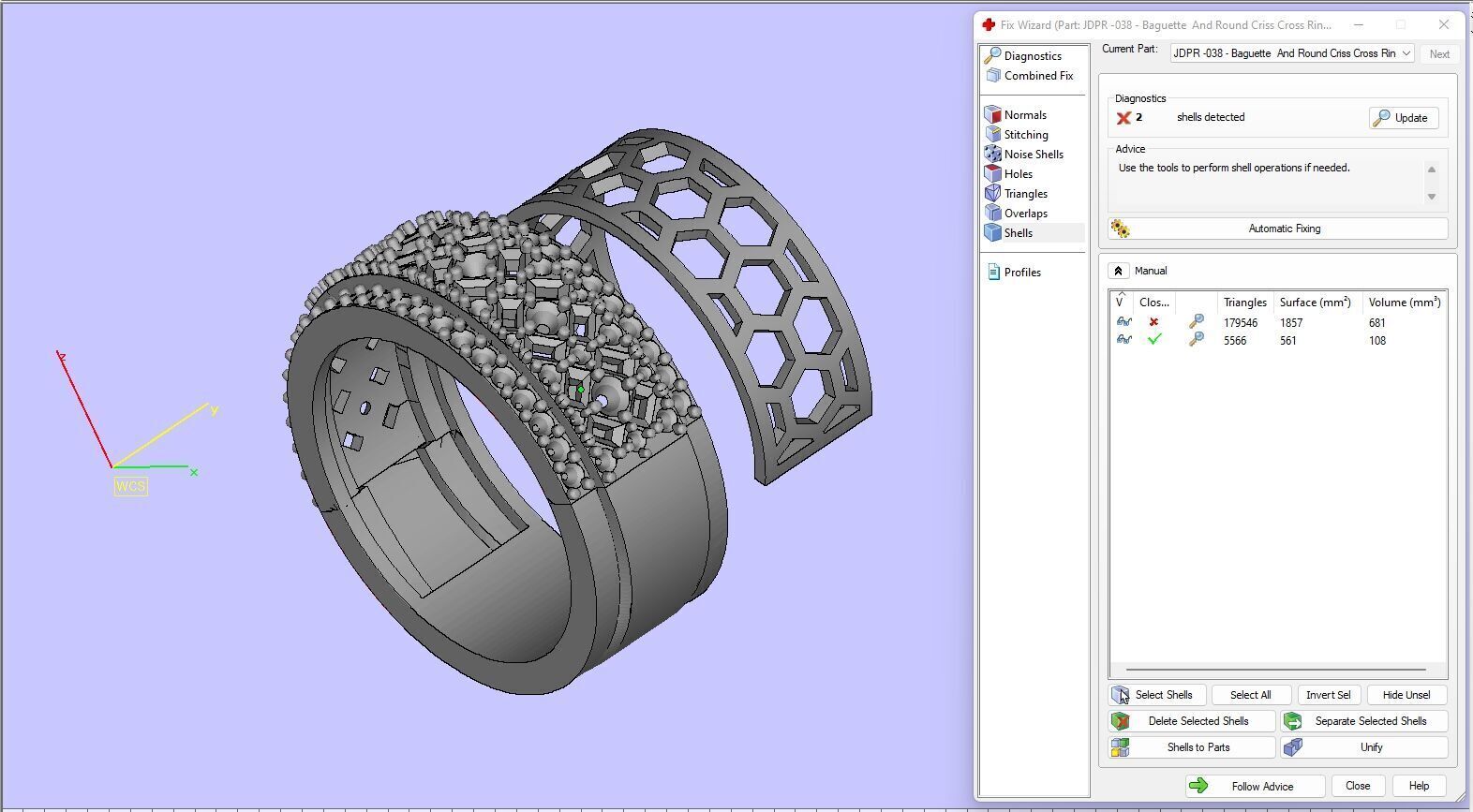Close the Fix Wizard with Close button
Image resolution: width=1473 pixels, height=812 pixels.
[x=1357, y=787]
